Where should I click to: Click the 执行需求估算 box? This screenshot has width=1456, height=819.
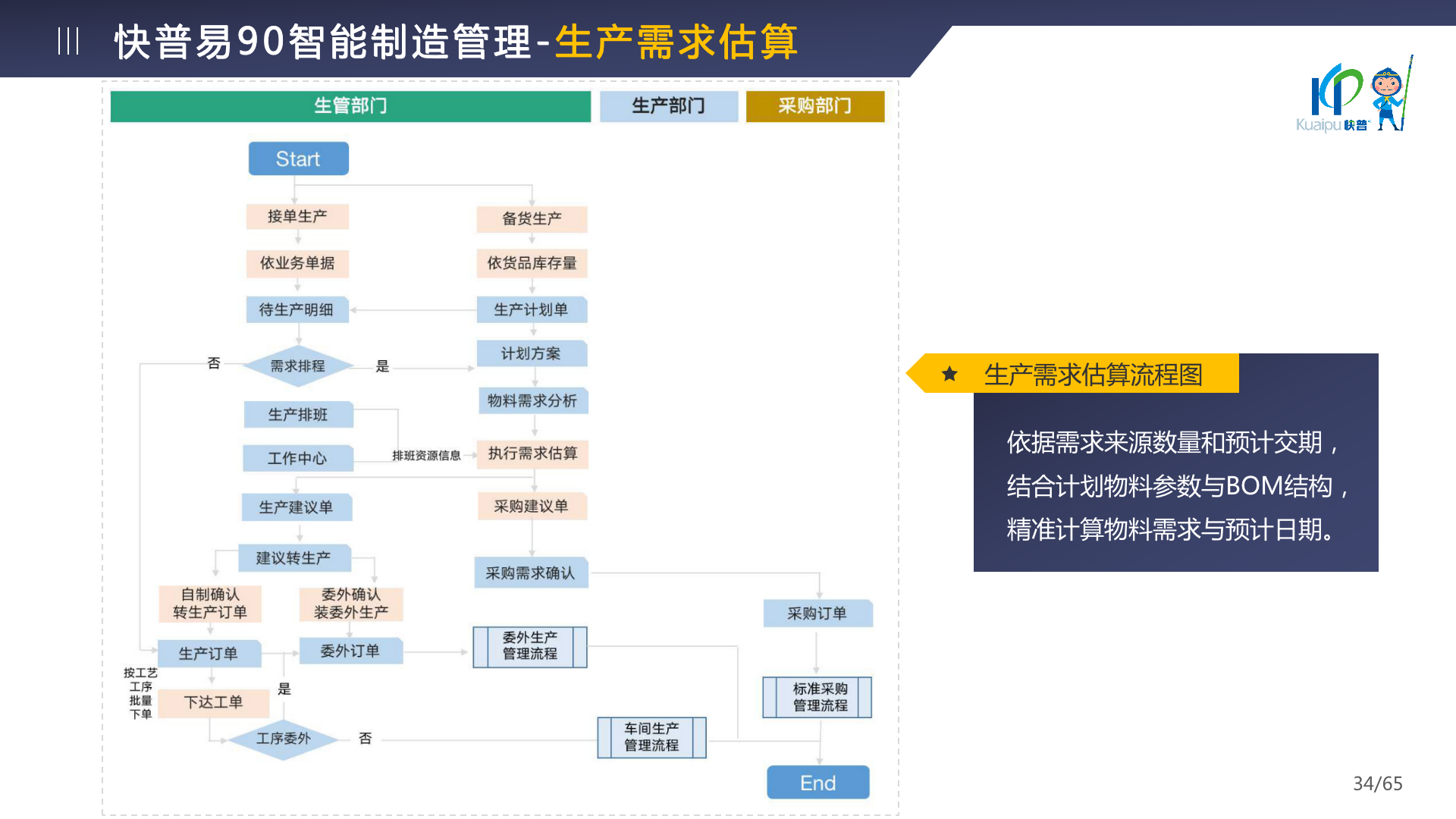click(x=532, y=453)
